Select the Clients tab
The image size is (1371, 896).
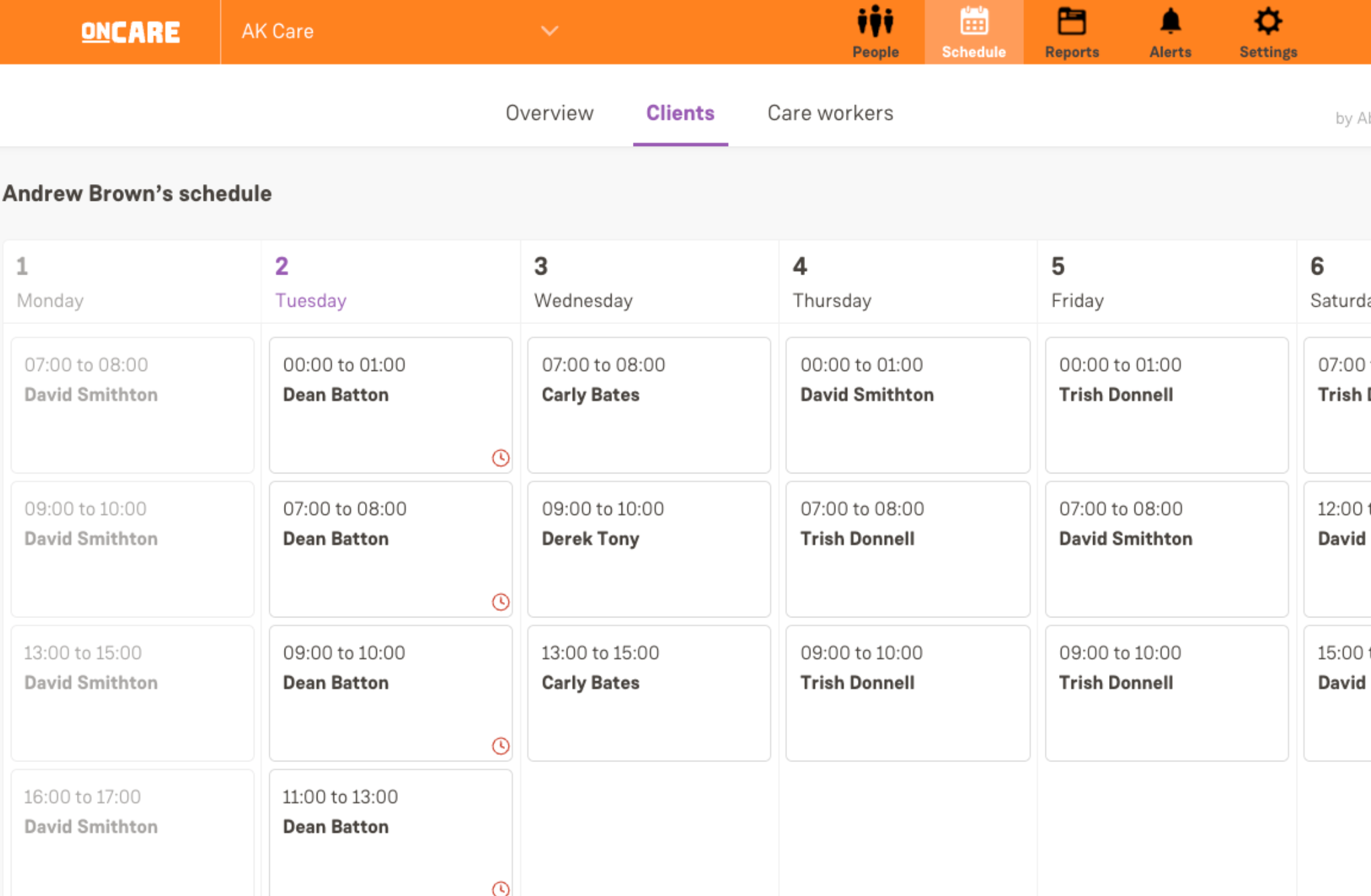(x=680, y=113)
